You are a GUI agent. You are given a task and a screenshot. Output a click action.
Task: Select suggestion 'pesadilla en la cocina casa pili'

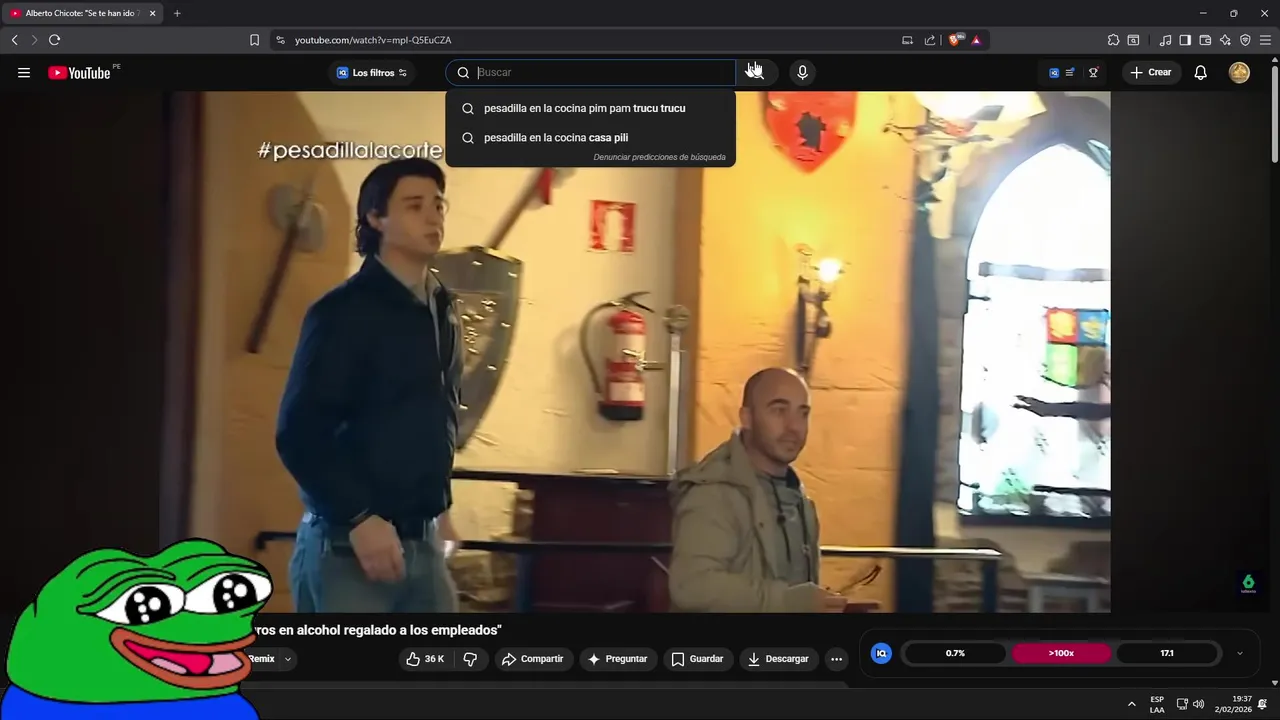tap(591, 138)
